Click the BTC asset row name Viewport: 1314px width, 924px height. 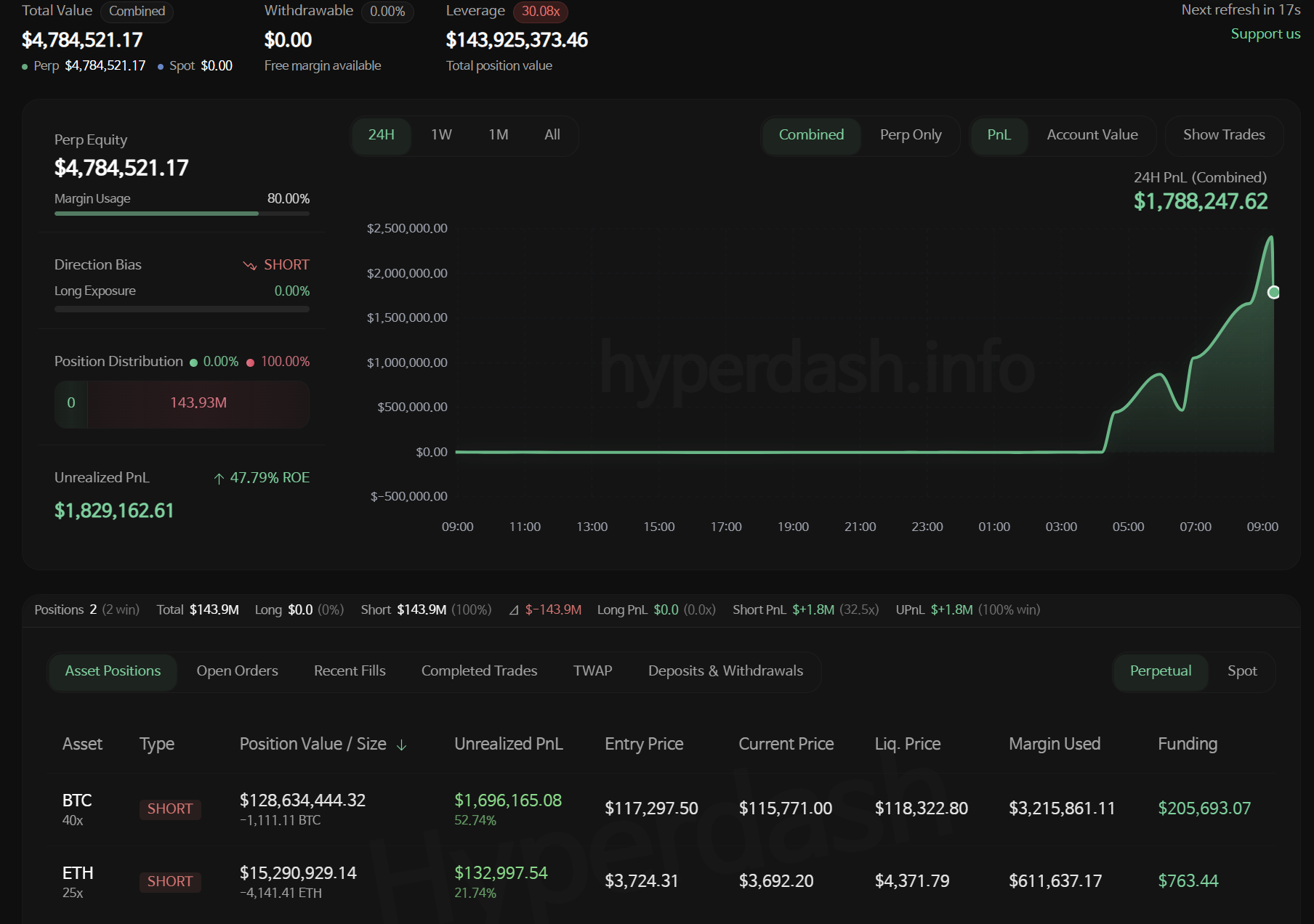(x=77, y=801)
